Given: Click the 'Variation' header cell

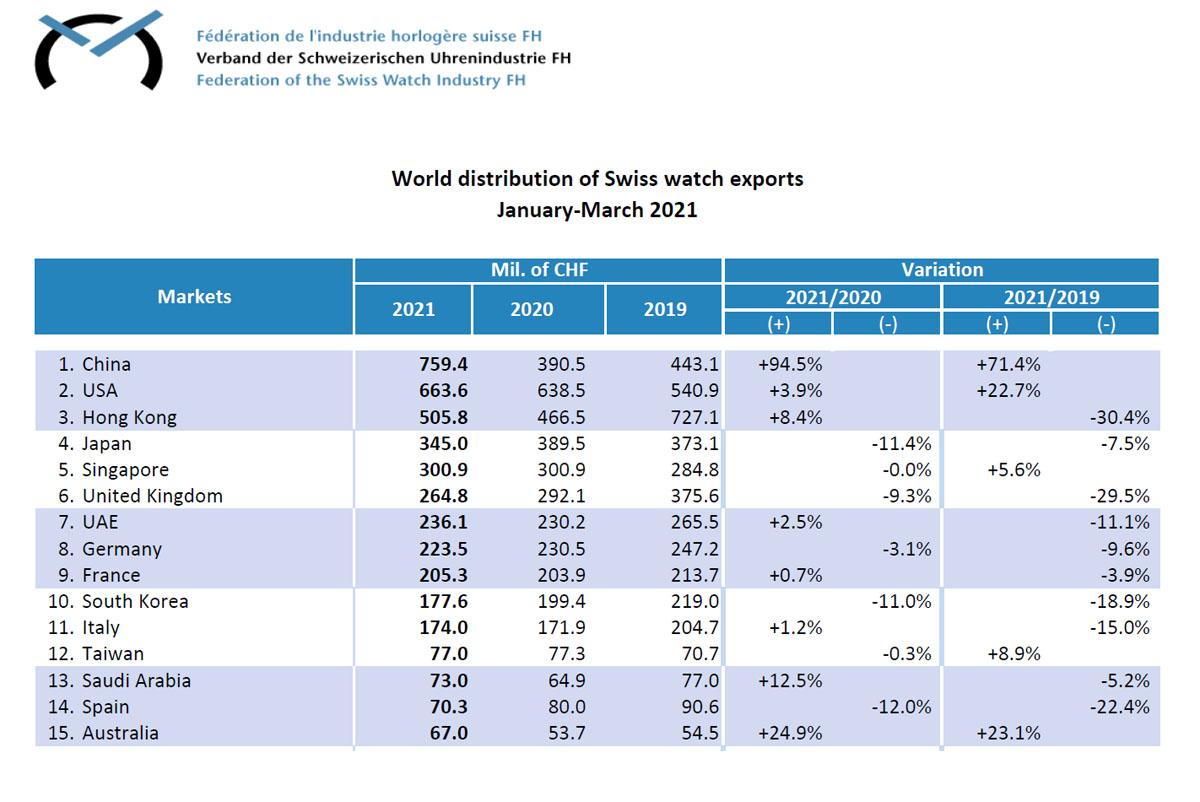Looking at the screenshot, I should [x=941, y=270].
